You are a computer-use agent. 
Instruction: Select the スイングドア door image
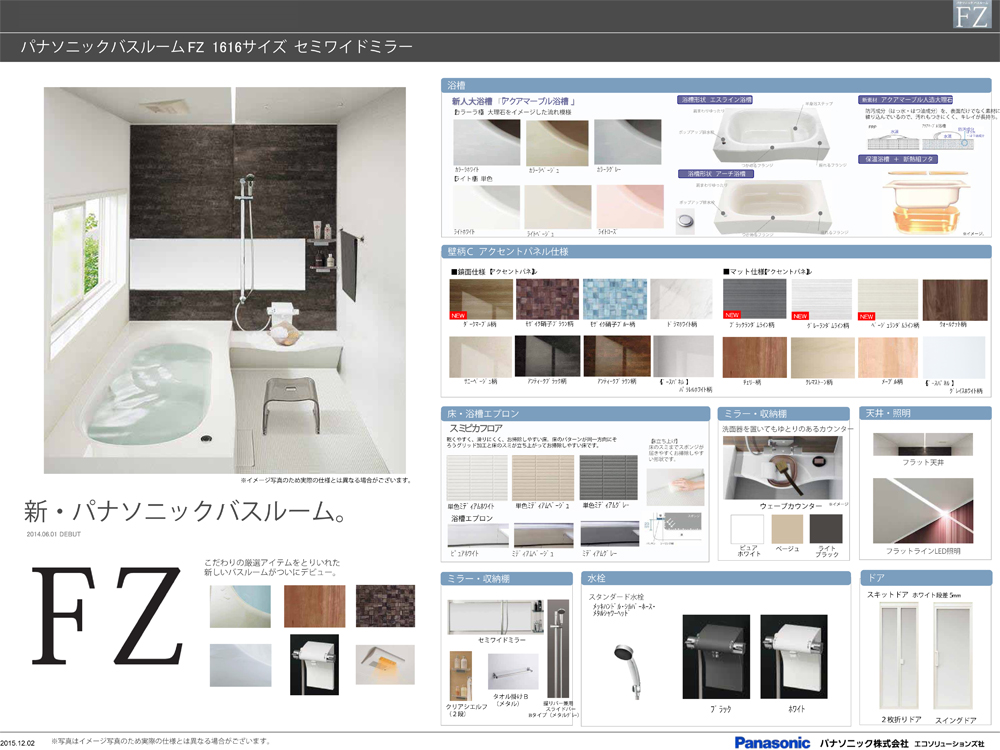(x=955, y=656)
